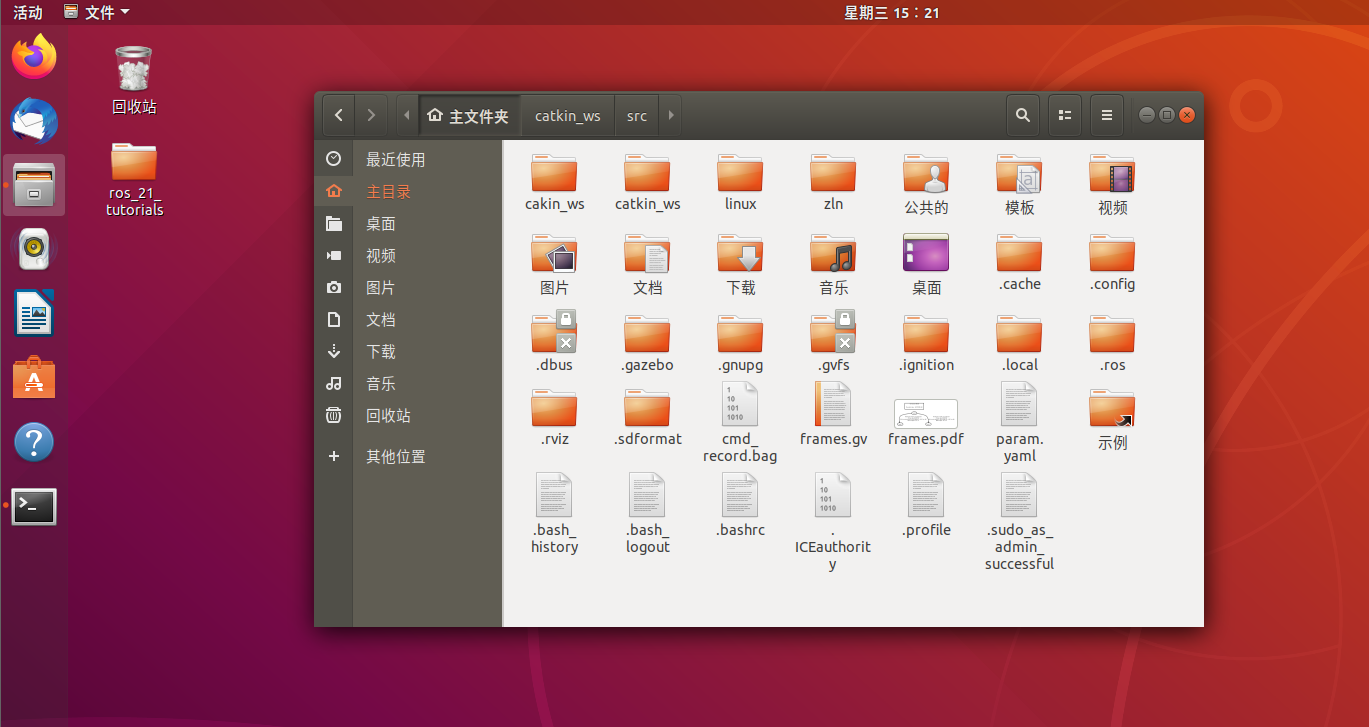Open 文档 in sidebar
The image size is (1369, 727).
(x=408, y=319)
